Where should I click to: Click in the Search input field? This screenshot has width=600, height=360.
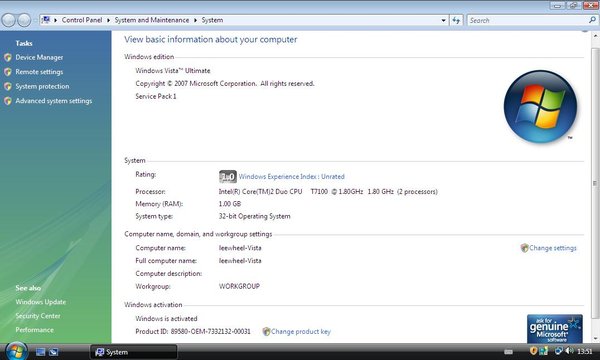coord(528,20)
